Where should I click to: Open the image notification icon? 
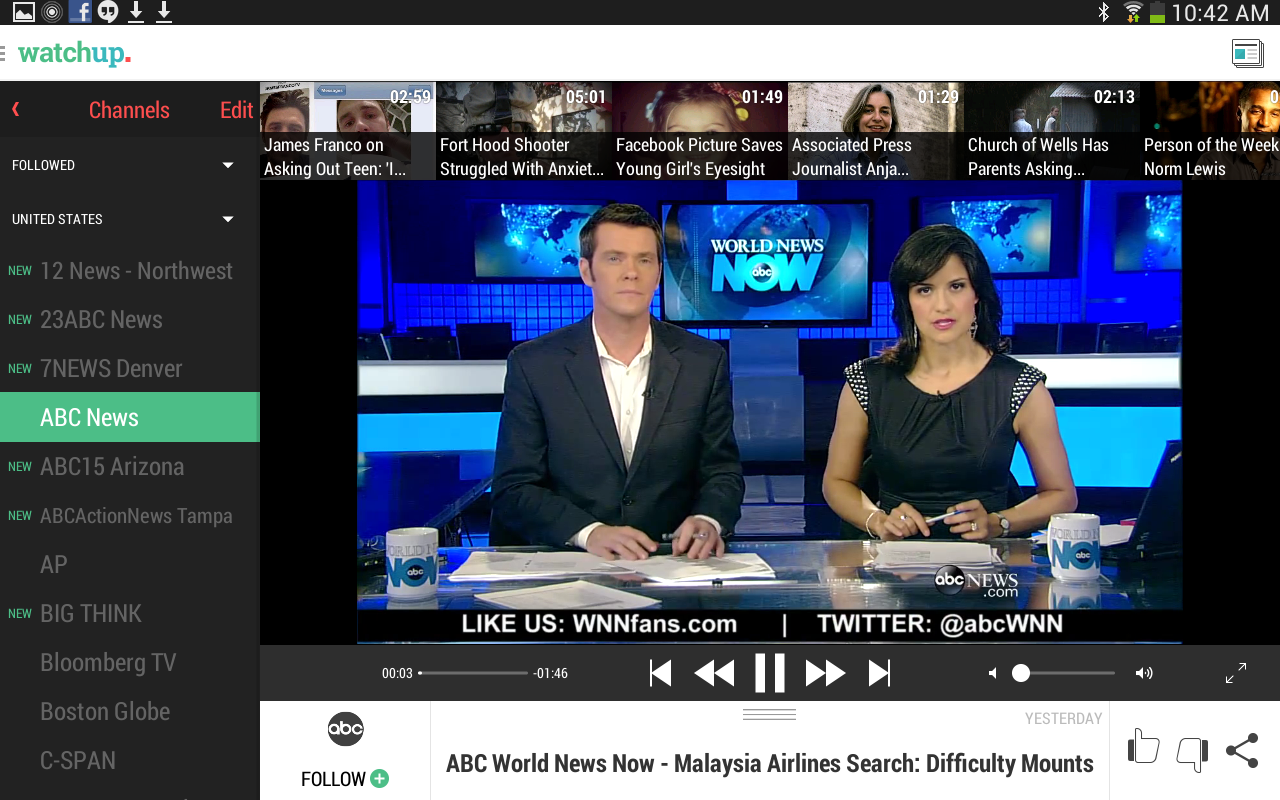tap(23, 12)
